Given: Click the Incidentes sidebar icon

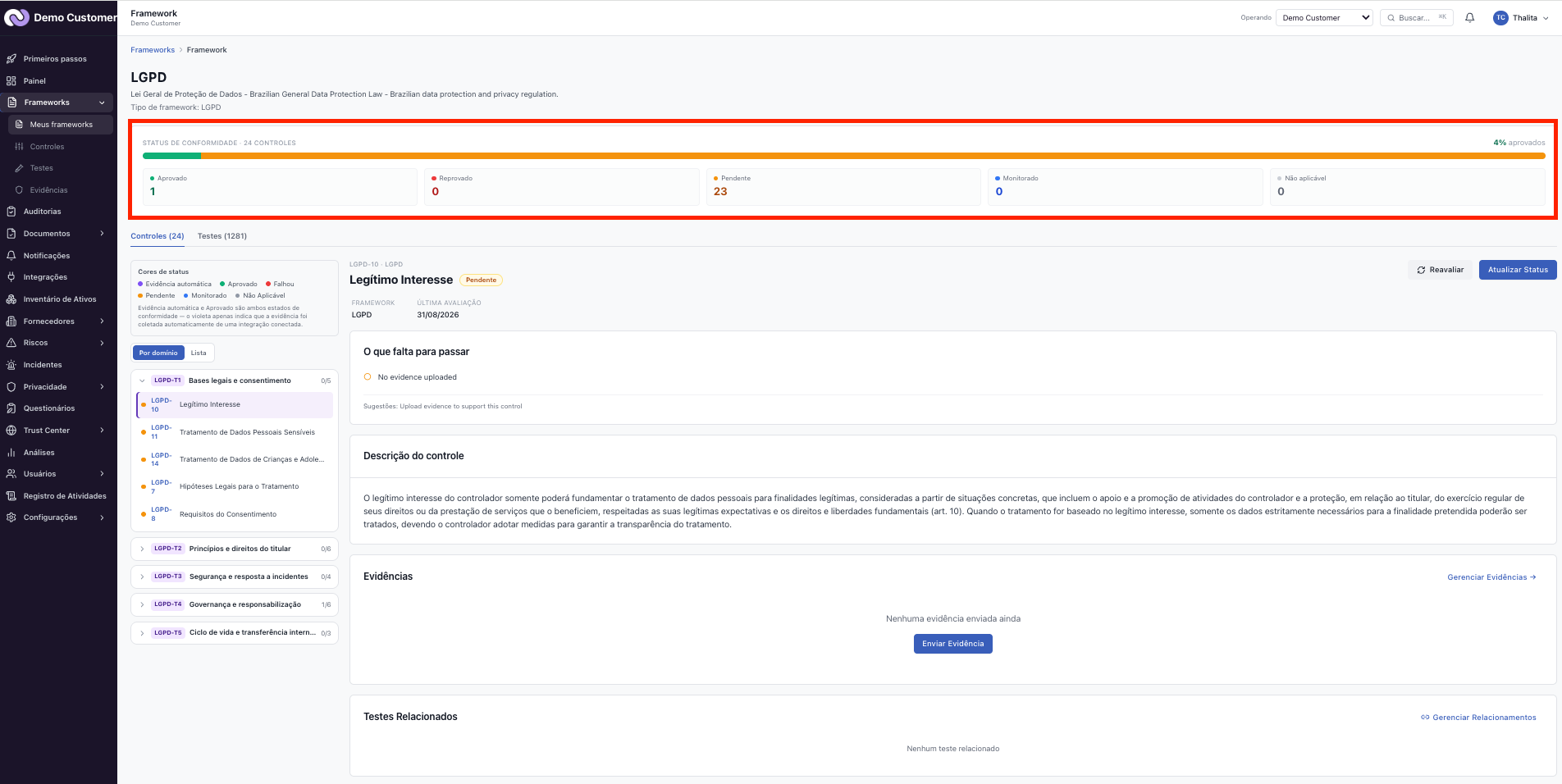Looking at the screenshot, I should click(11, 365).
